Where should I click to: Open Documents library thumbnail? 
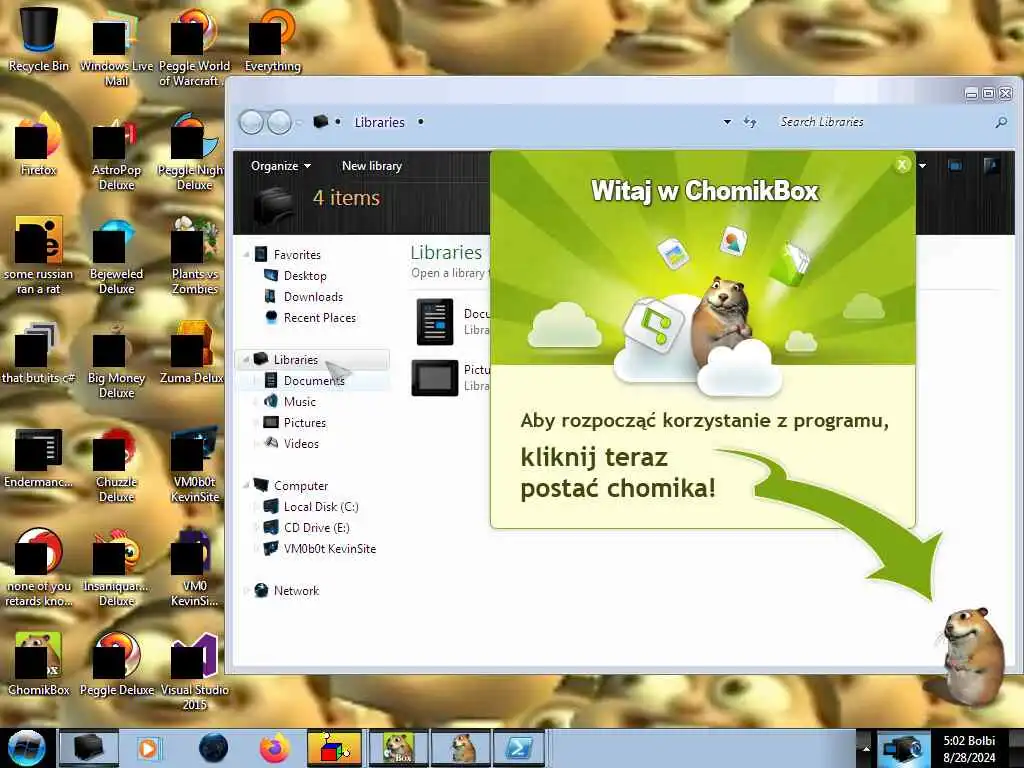[435, 321]
